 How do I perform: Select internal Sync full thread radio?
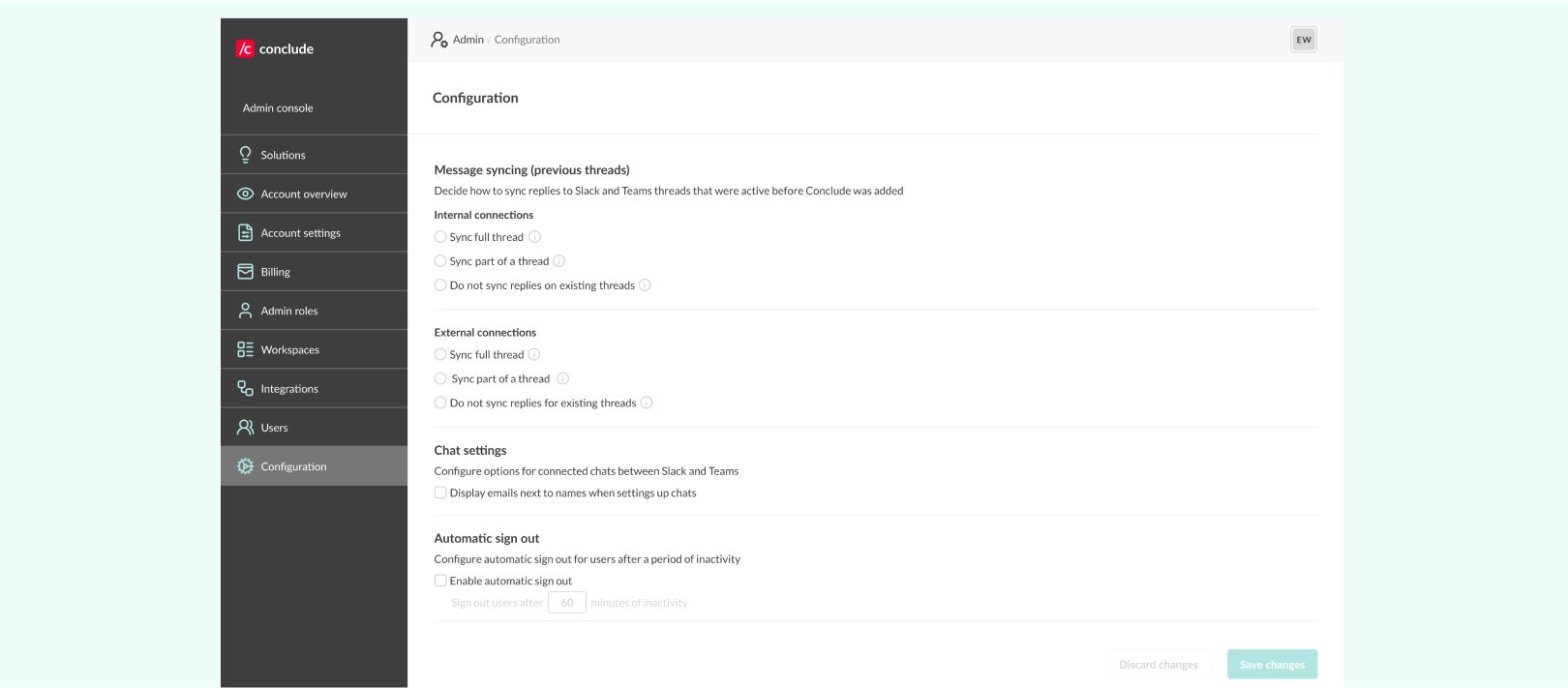(440, 237)
